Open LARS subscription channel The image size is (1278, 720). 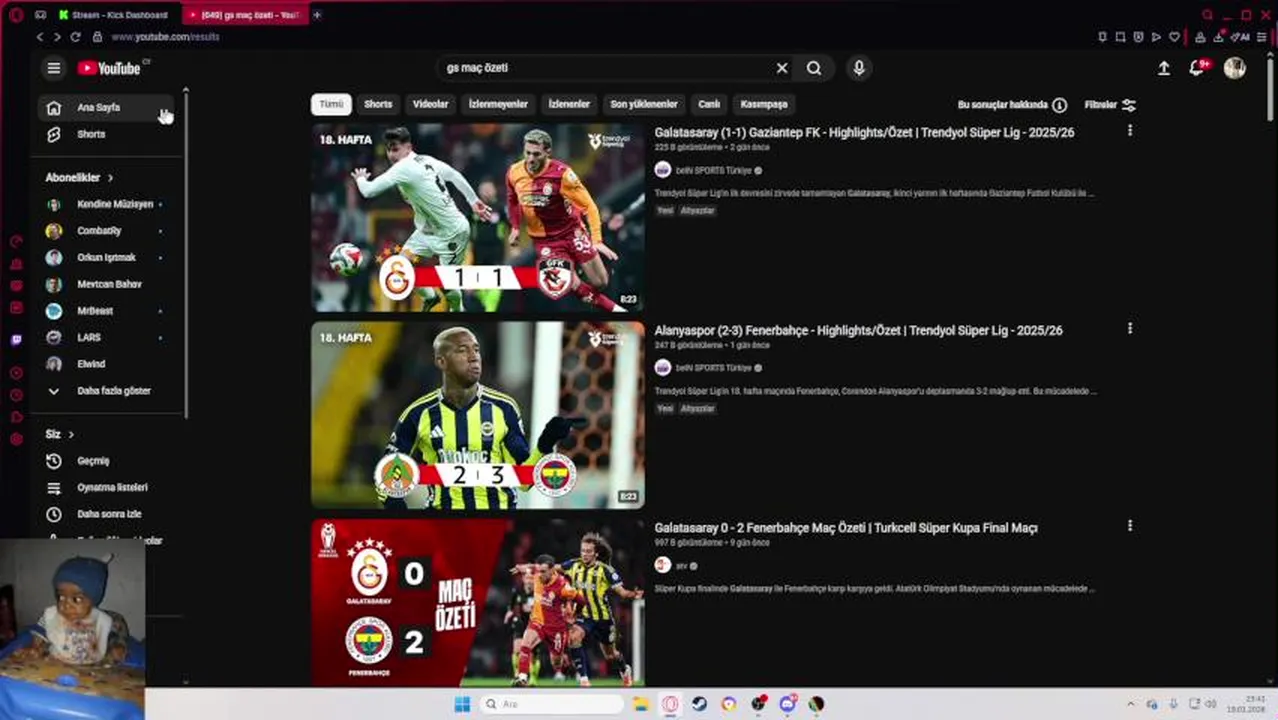point(104,337)
